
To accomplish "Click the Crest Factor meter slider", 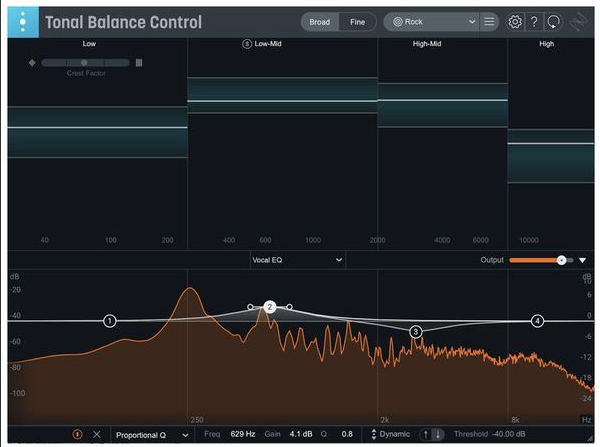I will click(85, 63).
